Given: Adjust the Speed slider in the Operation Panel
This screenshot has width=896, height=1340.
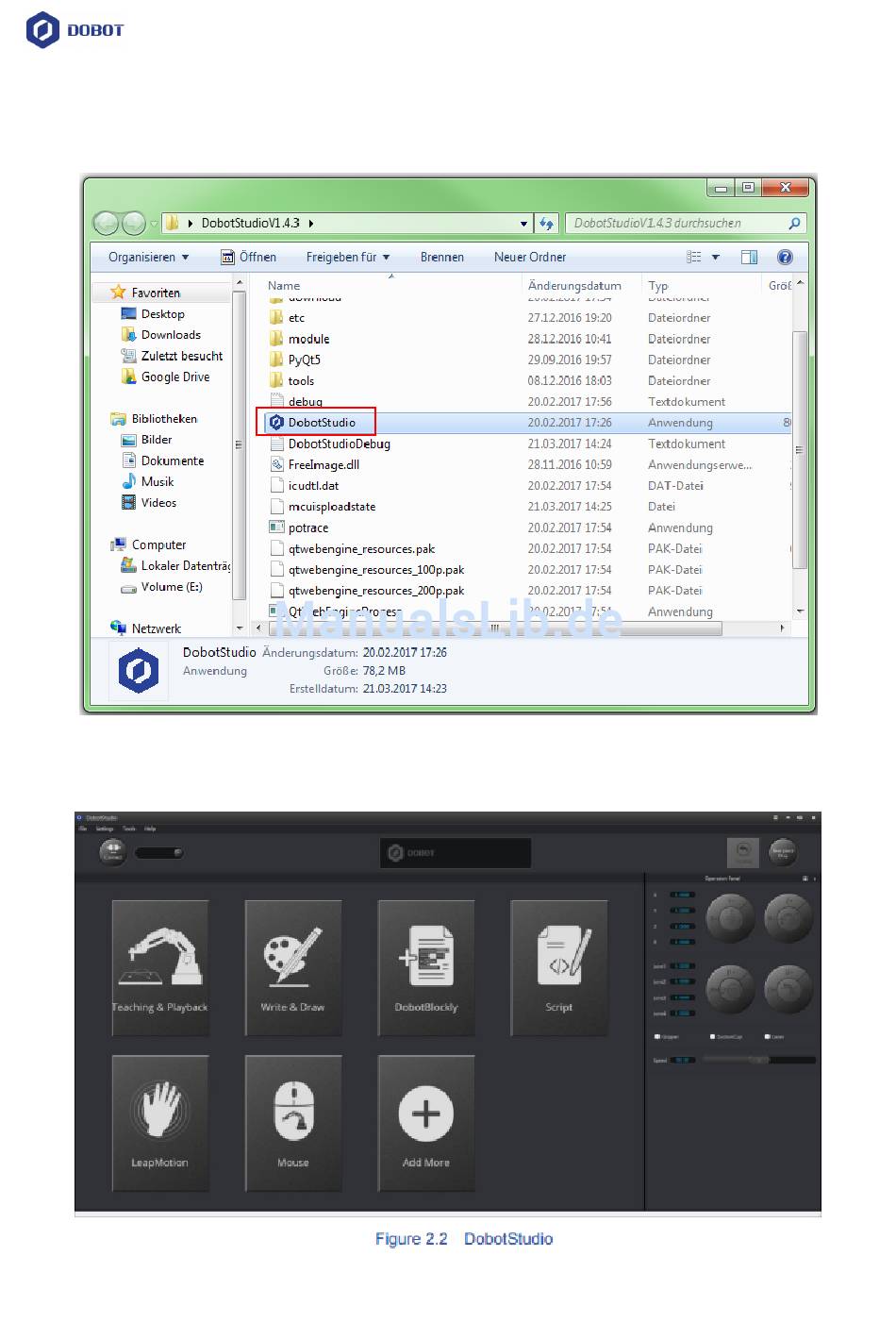Looking at the screenshot, I should pos(759,1060).
